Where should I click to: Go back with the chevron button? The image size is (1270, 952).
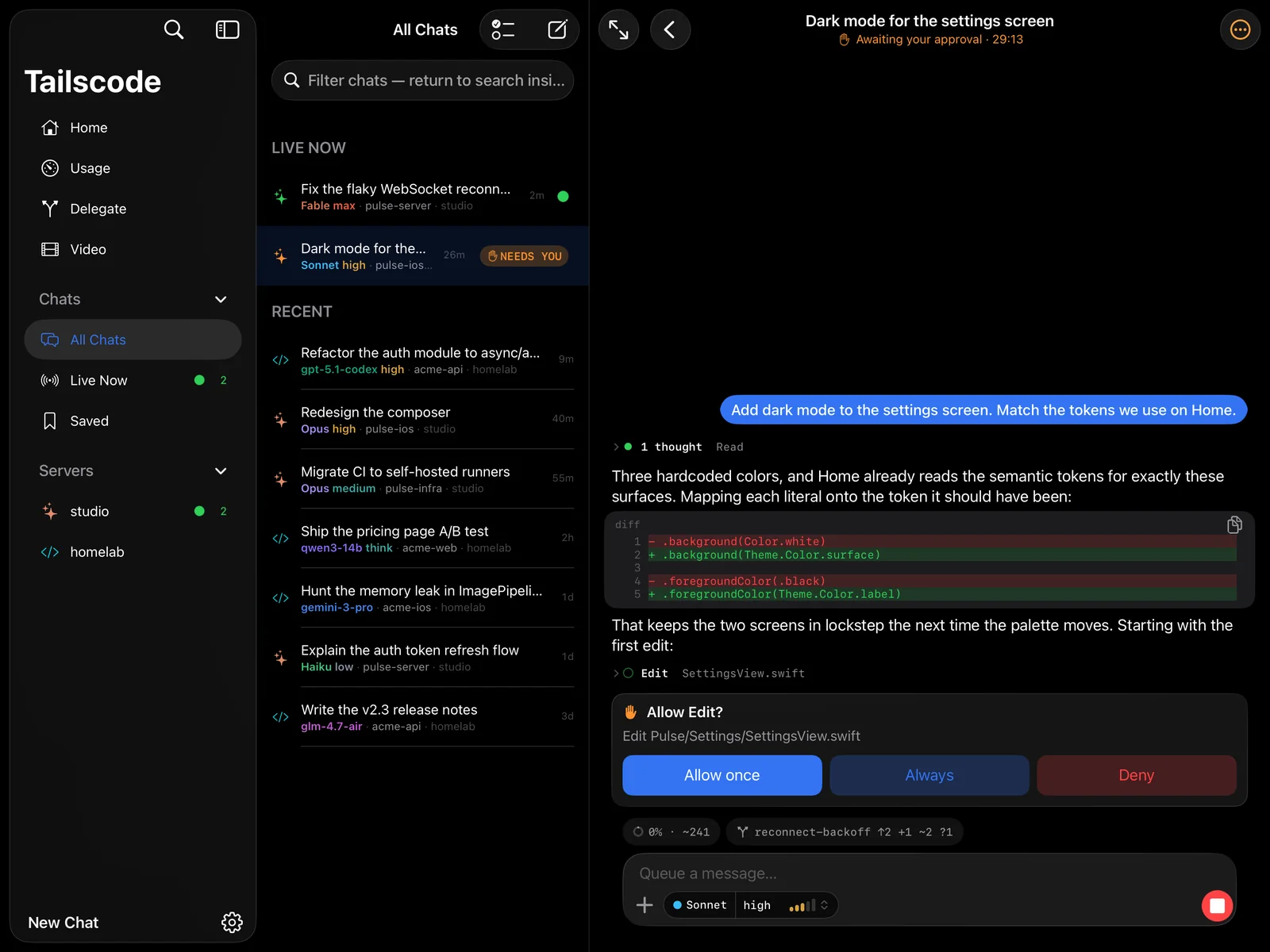(670, 30)
